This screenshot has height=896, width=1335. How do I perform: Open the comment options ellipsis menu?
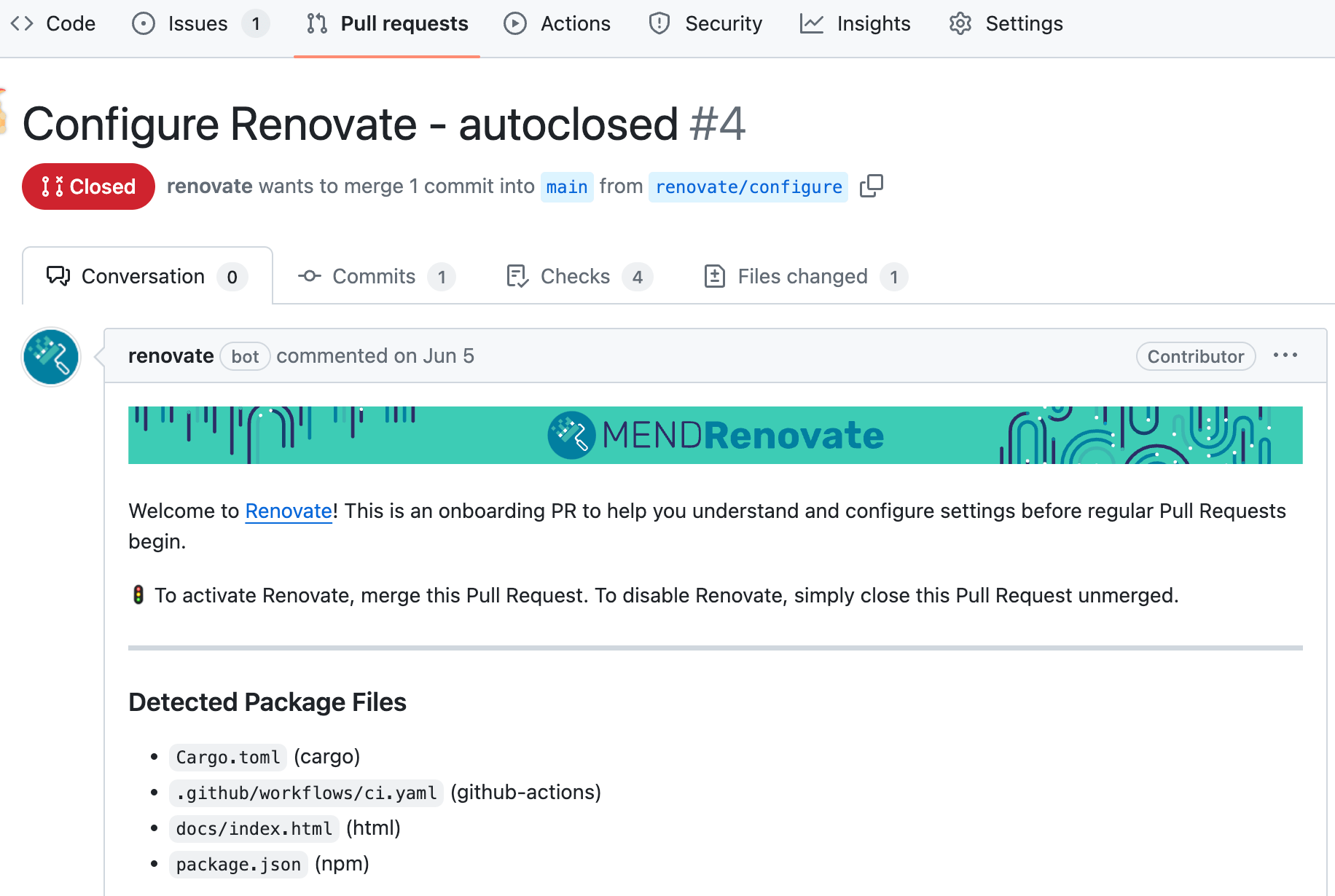pos(1285,355)
